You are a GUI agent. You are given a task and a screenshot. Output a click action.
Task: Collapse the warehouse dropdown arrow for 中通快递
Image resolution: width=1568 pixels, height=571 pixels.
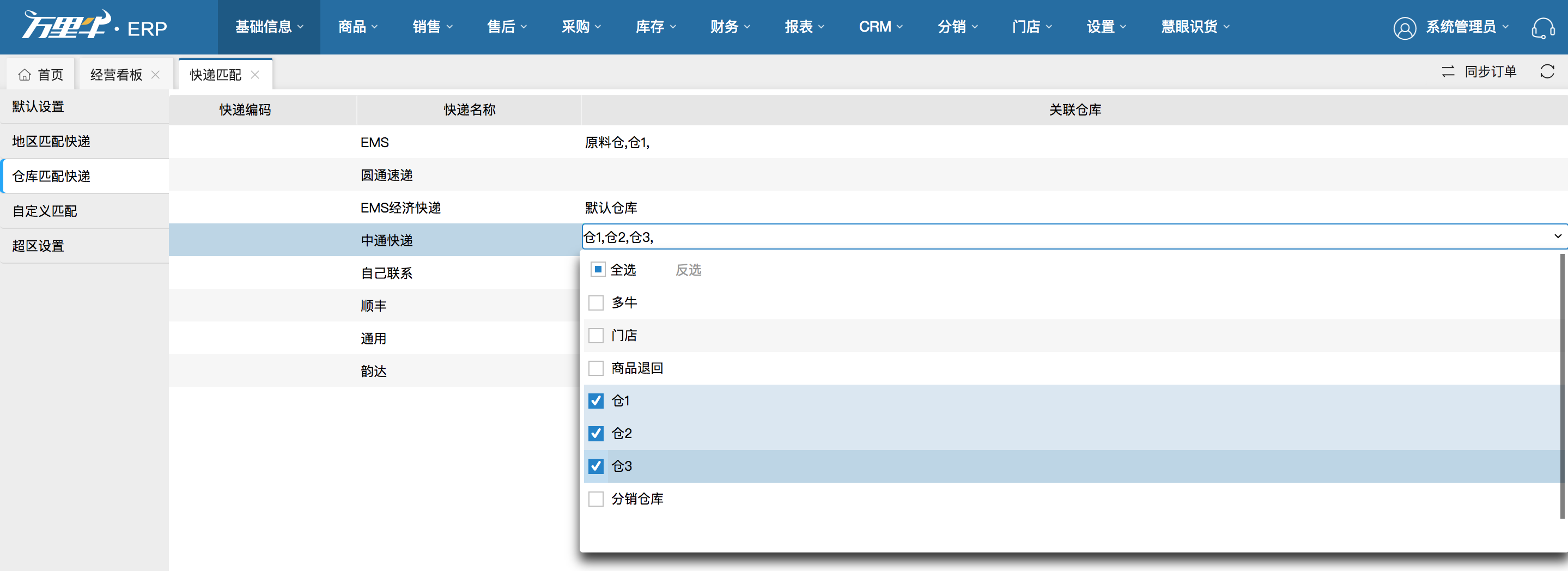(x=1558, y=236)
